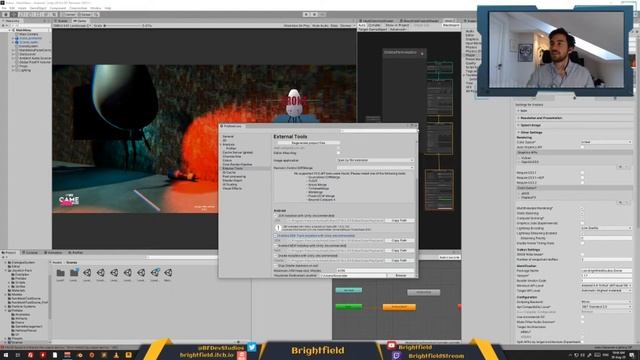This screenshot has height=360, width=640.
Task: Select Main Camera in the Hierarchy
Action: [x=29, y=34]
